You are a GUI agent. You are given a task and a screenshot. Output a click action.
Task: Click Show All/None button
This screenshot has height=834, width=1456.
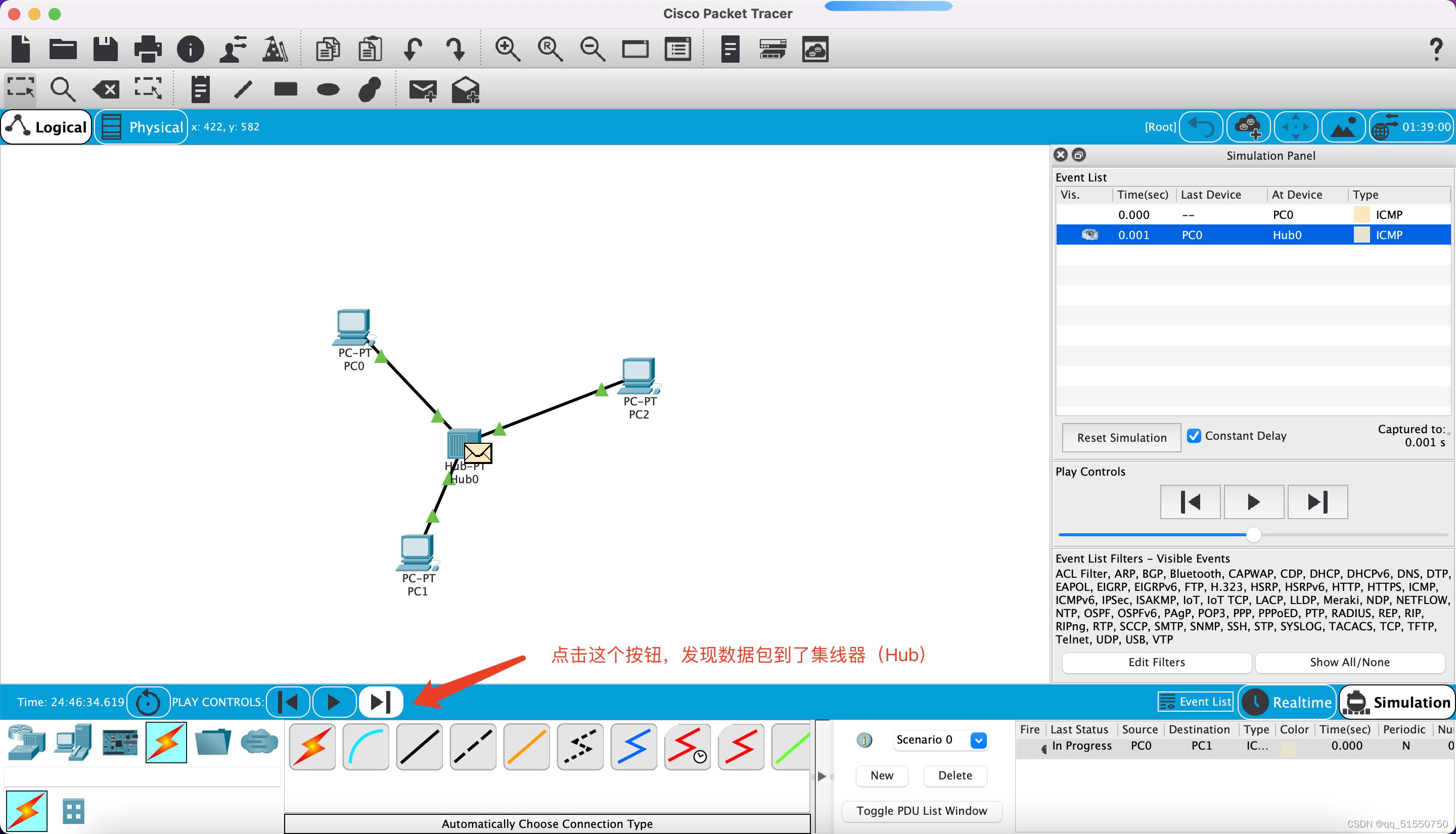coord(1349,662)
